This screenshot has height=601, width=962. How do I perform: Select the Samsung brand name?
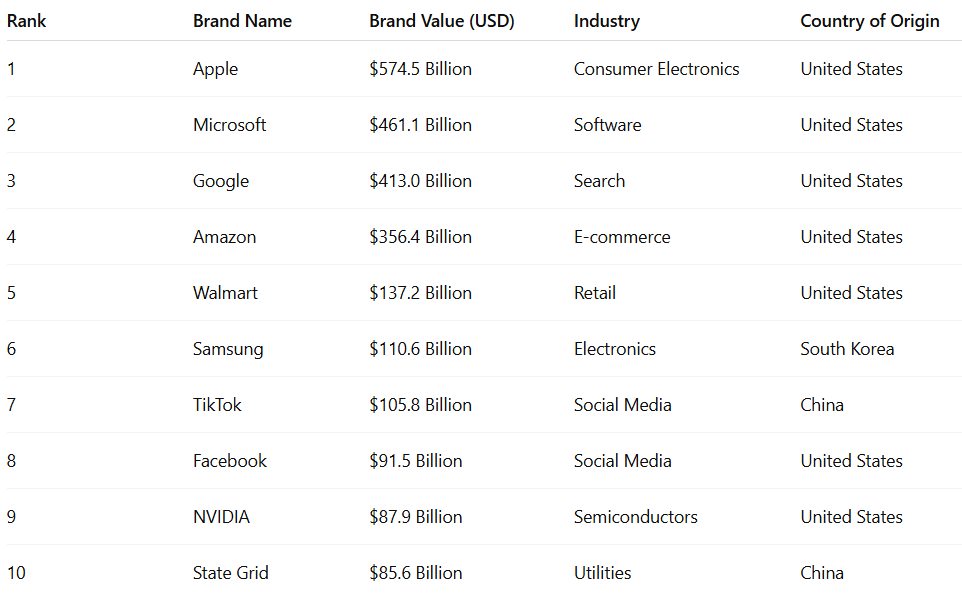click(x=228, y=349)
